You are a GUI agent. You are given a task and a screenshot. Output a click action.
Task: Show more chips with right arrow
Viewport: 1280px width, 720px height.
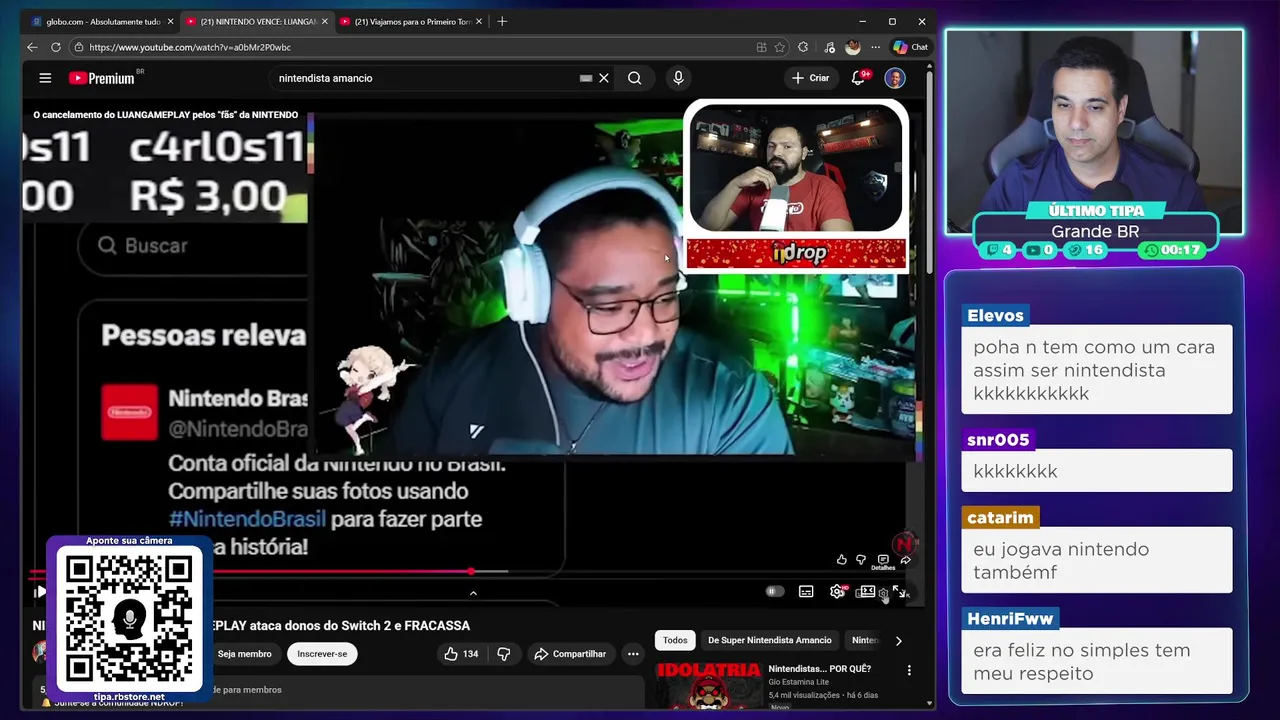[x=898, y=641]
